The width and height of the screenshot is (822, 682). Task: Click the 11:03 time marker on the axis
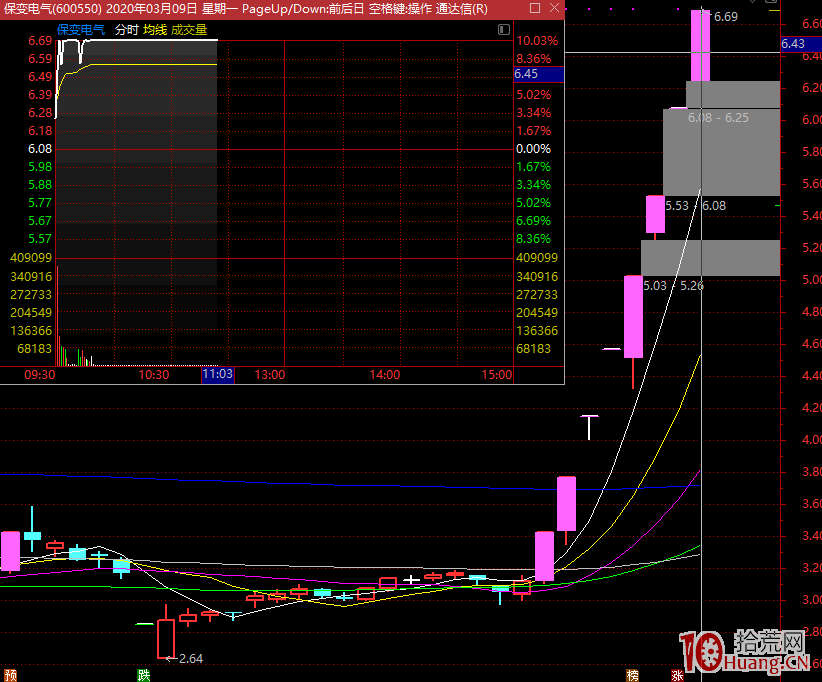click(217, 375)
